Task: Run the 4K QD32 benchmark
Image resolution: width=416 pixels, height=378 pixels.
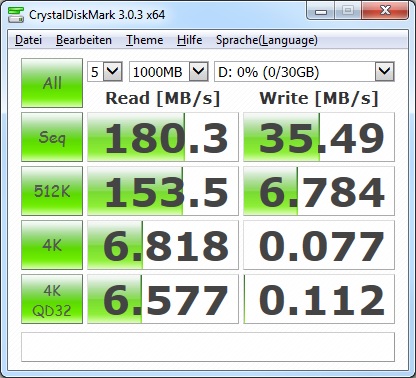Action: click(x=52, y=299)
